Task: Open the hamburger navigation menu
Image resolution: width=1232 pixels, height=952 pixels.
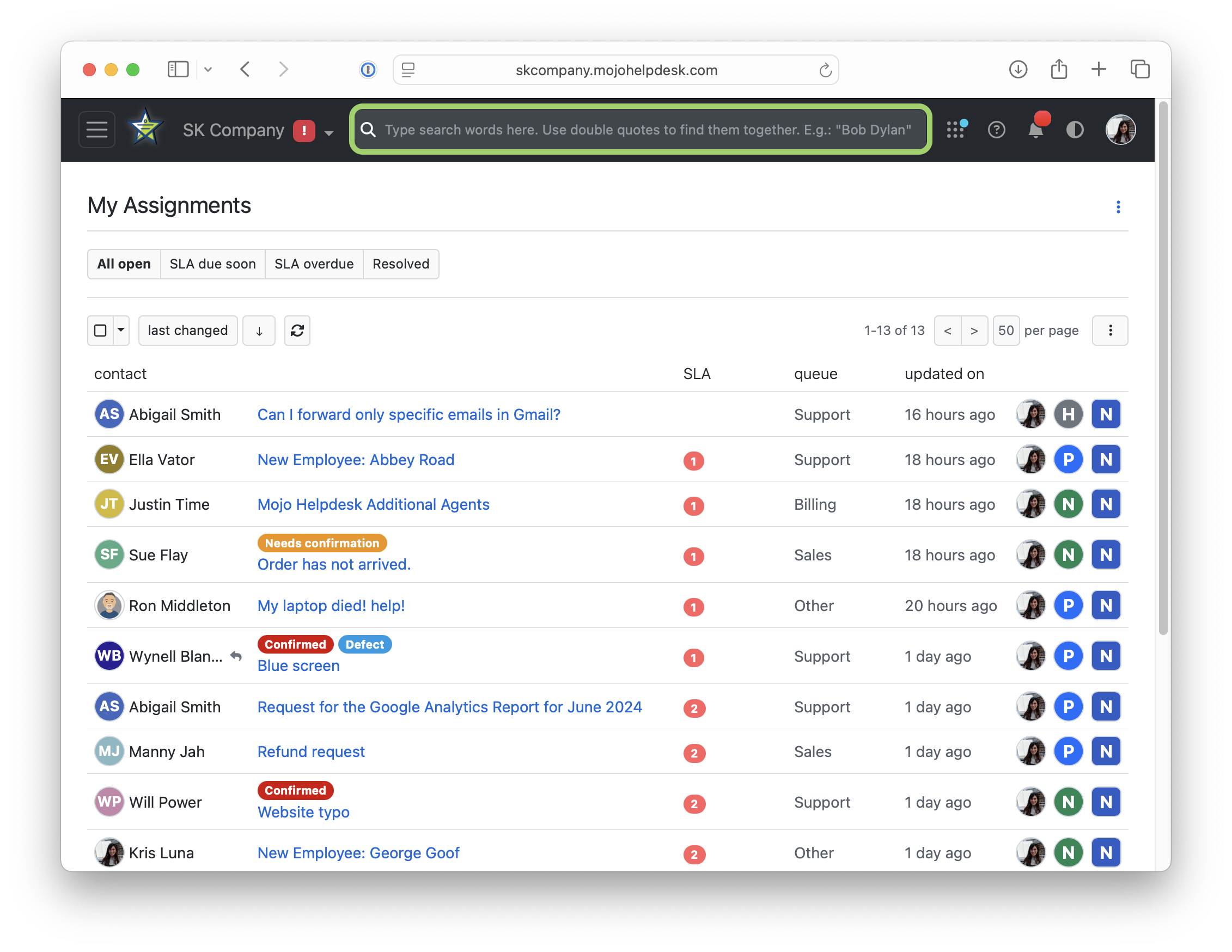Action: [96, 130]
